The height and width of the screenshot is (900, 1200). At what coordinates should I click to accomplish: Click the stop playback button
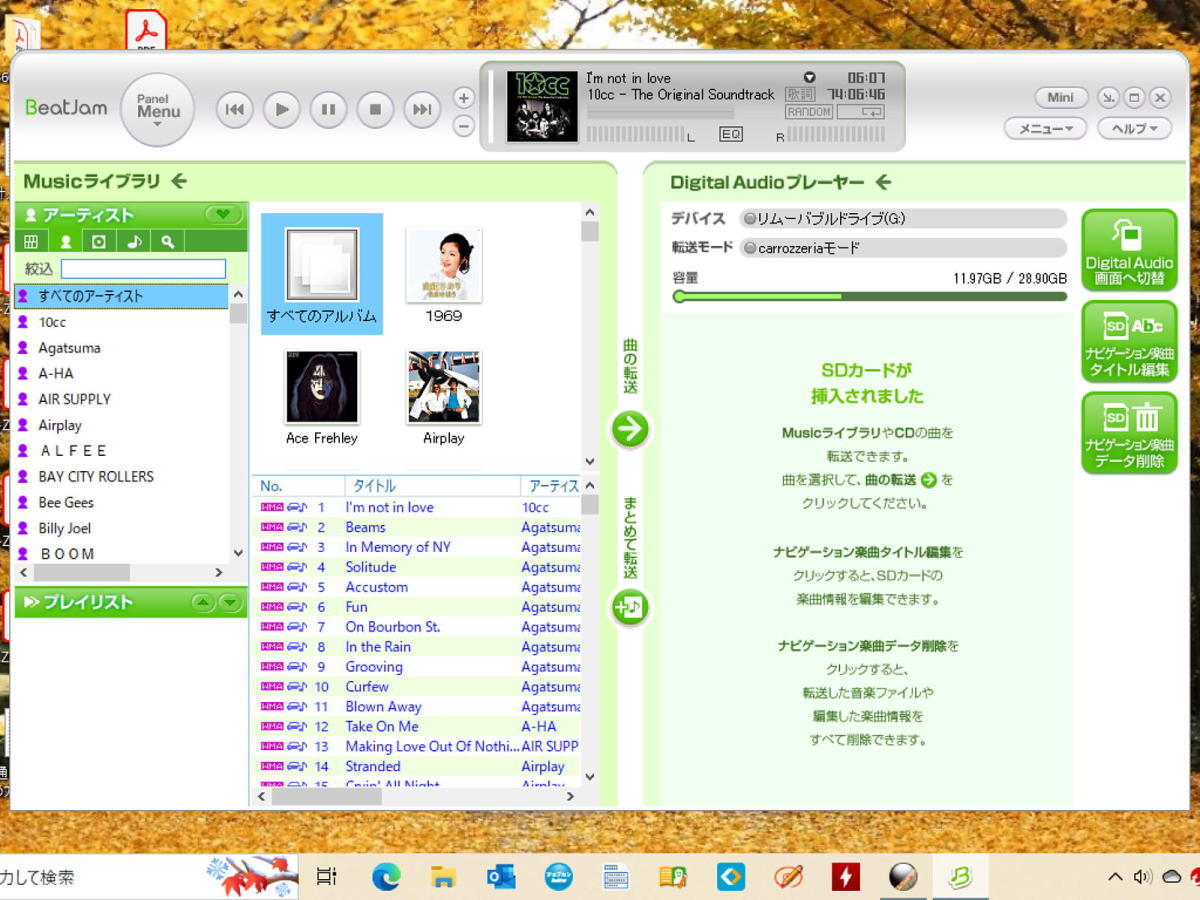(x=375, y=110)
